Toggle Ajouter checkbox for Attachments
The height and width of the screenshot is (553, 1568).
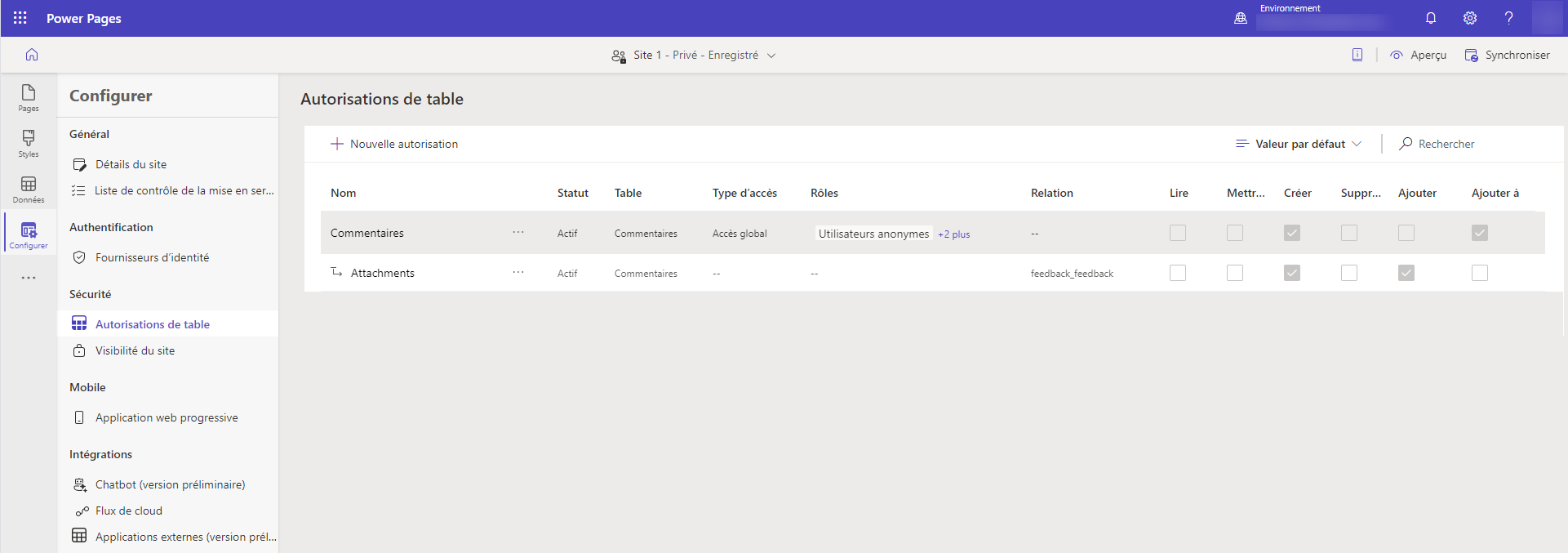pyautogui.click(x=1406, y=273)
